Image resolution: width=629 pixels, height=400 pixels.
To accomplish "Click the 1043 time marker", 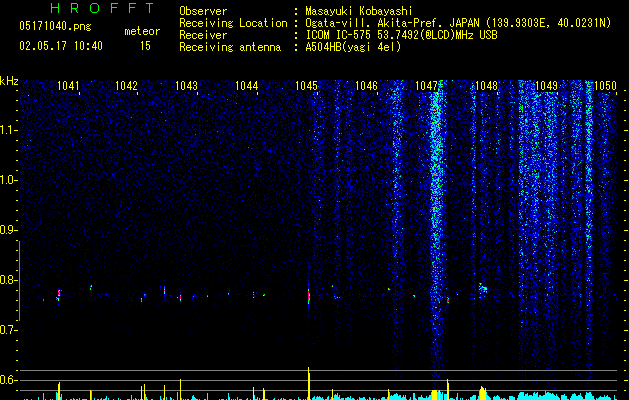I will pos(187,86).
